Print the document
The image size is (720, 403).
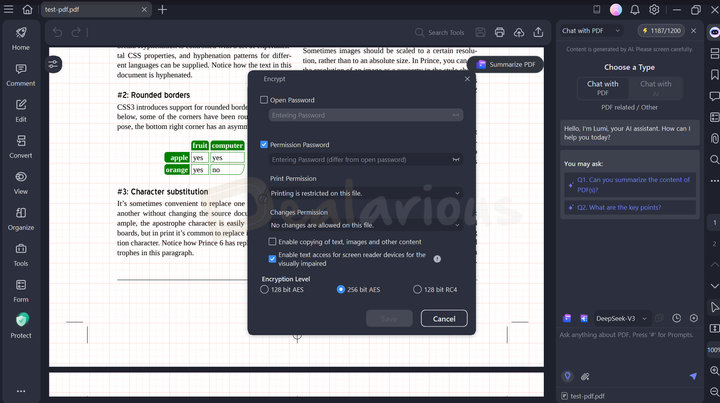point(500,32)
